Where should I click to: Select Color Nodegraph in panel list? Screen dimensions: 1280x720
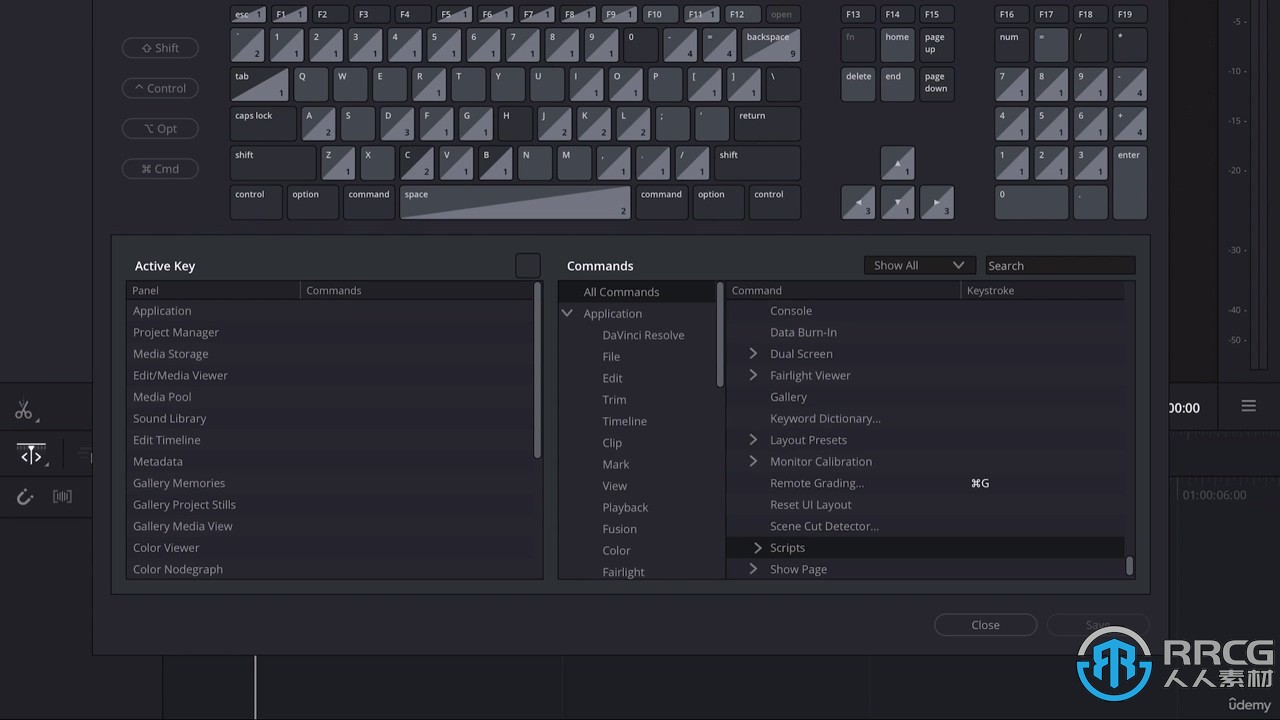178,569
